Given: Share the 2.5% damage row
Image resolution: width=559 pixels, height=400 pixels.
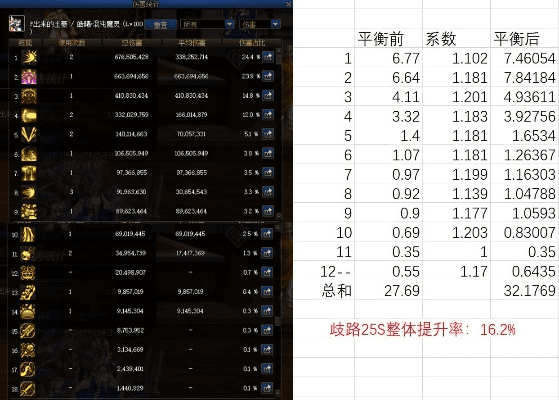Looking at the screenshot, I should pos(267,234).
